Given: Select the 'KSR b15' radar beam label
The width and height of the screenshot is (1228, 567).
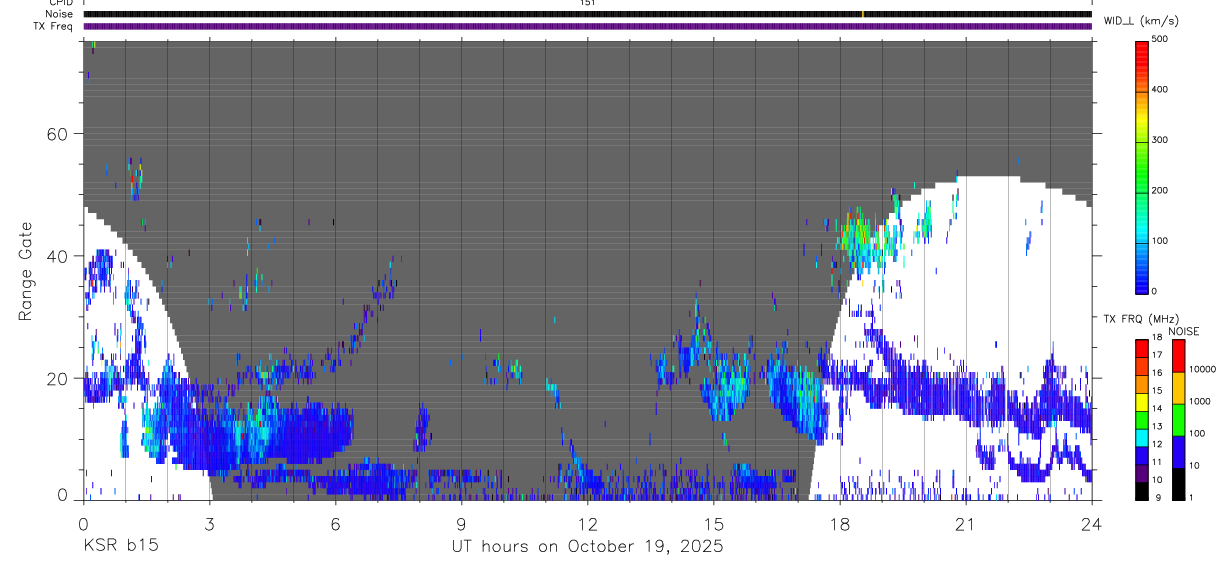Looking at the screenshot, I should click(120, 546).
